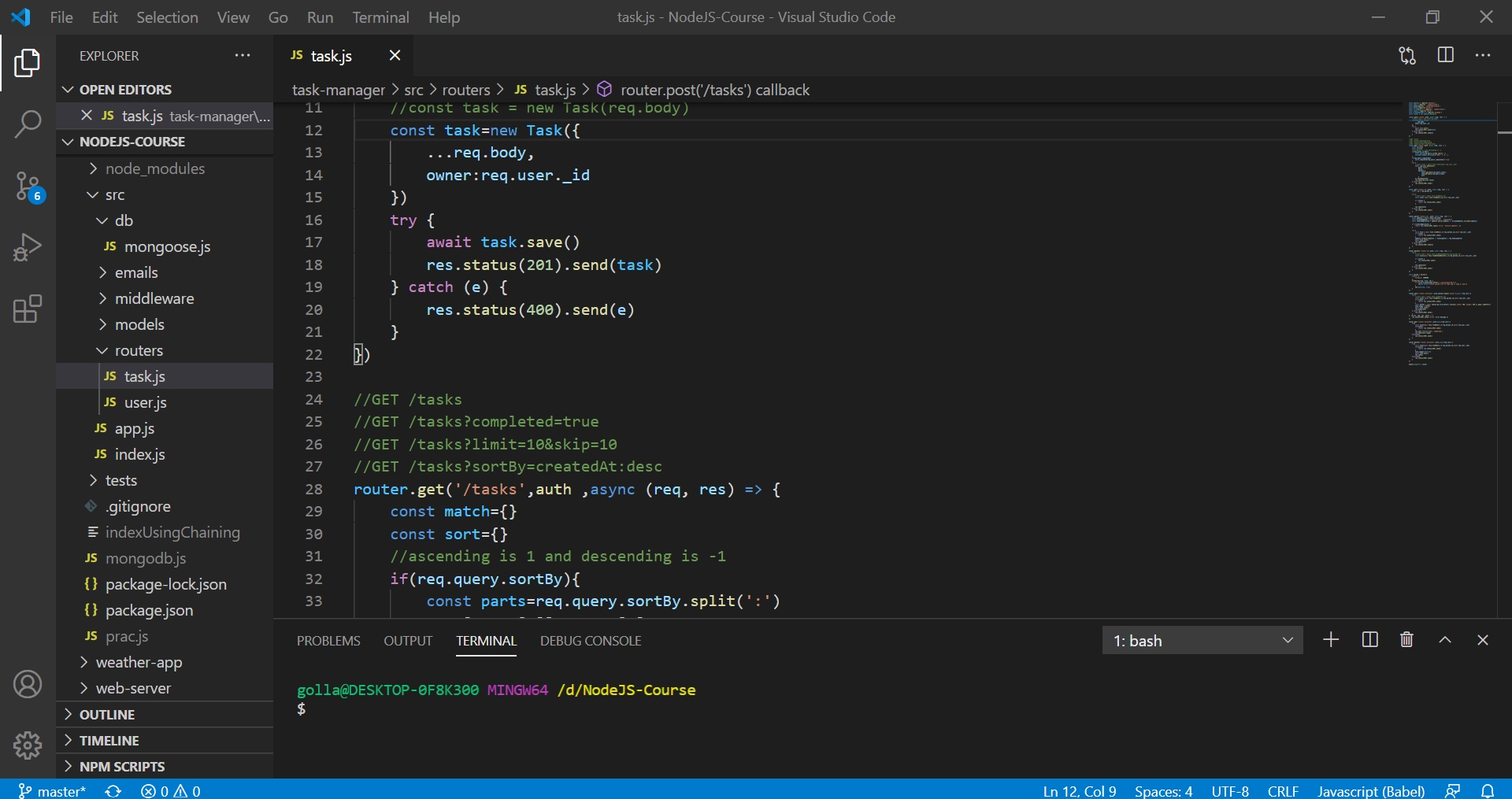
Task: Switch to the PROBLEMS panel tab
Action: 328,641
